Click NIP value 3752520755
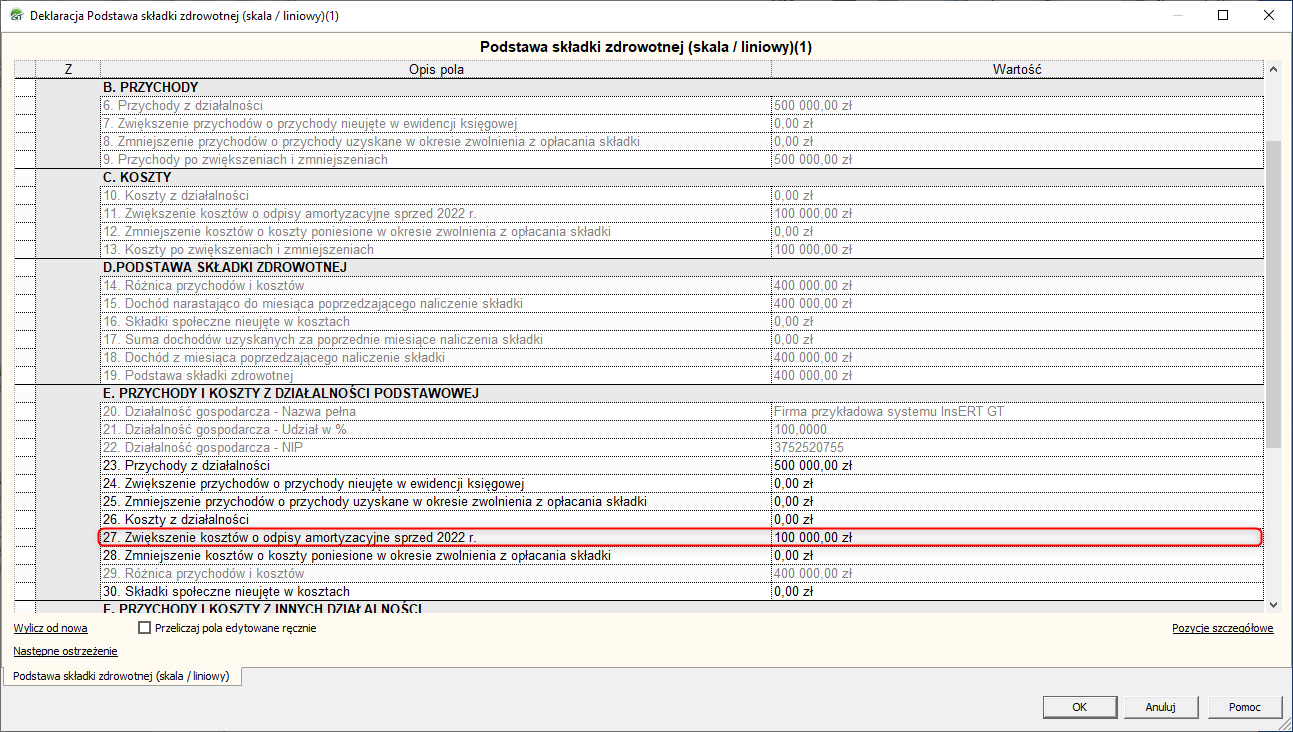This screenshot has width=1293, height=732. click(1017, 447)
